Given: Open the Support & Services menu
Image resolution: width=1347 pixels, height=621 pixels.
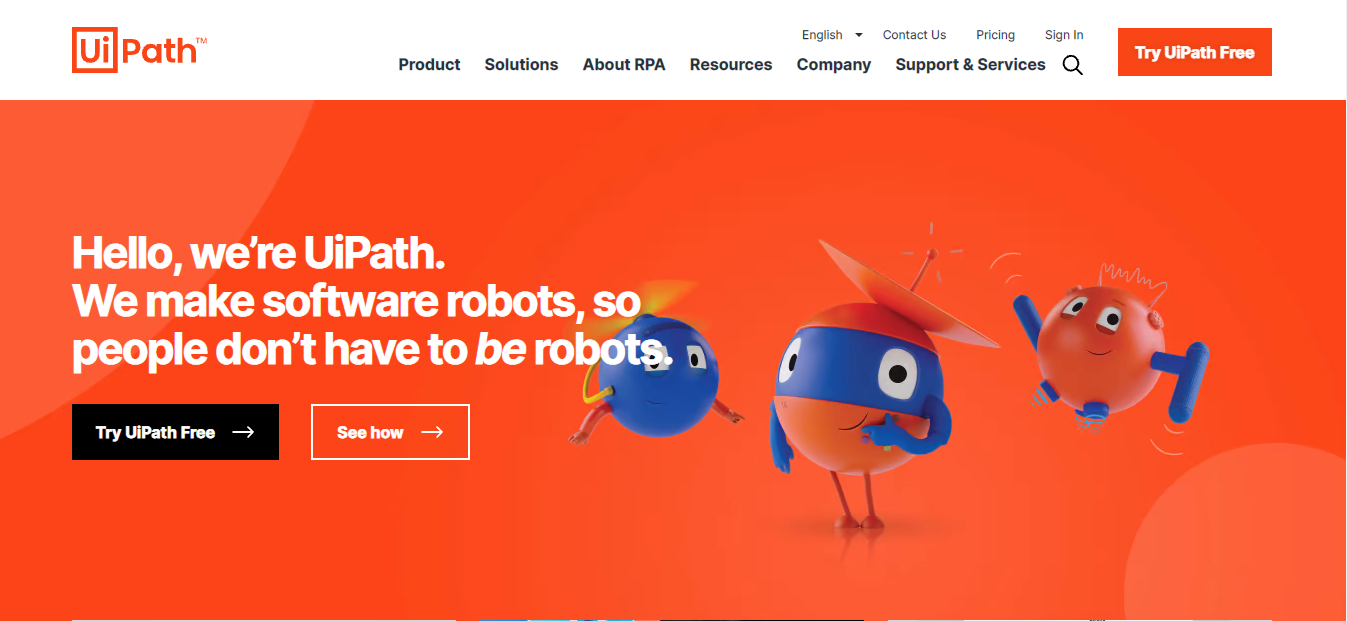Looking at the screenshot, I should (970, 65).
